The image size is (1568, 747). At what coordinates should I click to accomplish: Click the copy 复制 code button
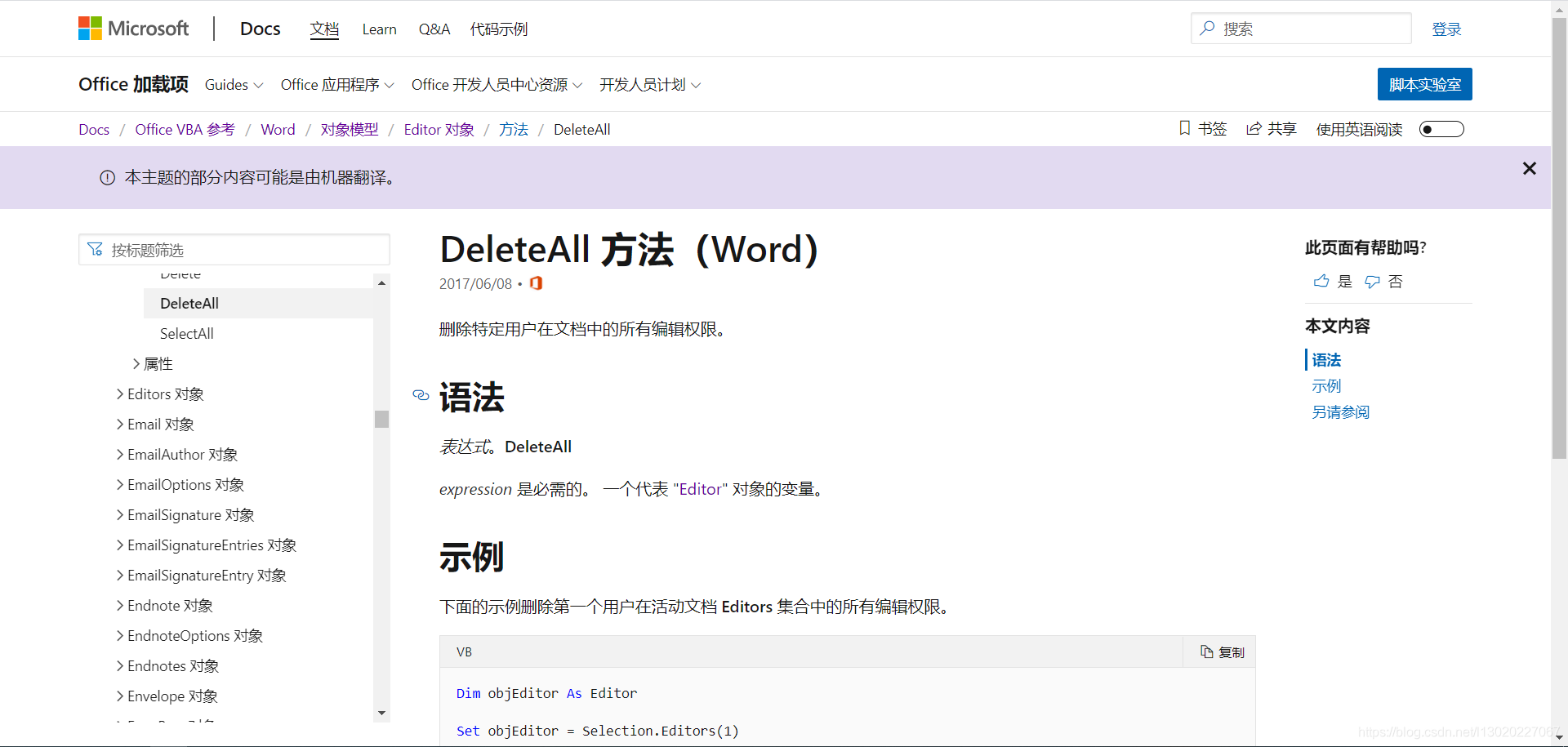[1222, 652]
